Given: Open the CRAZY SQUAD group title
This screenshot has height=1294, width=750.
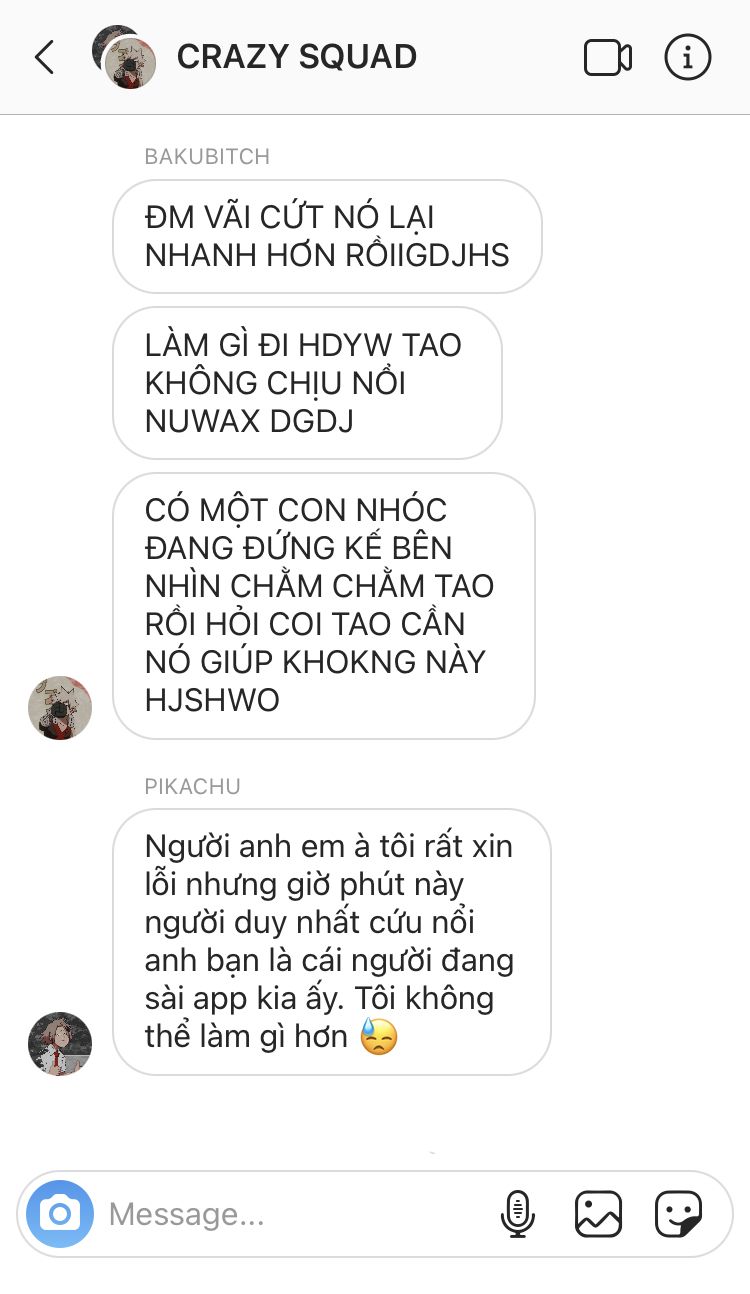Looking at the screenshot, I should (x=297, y=57).
